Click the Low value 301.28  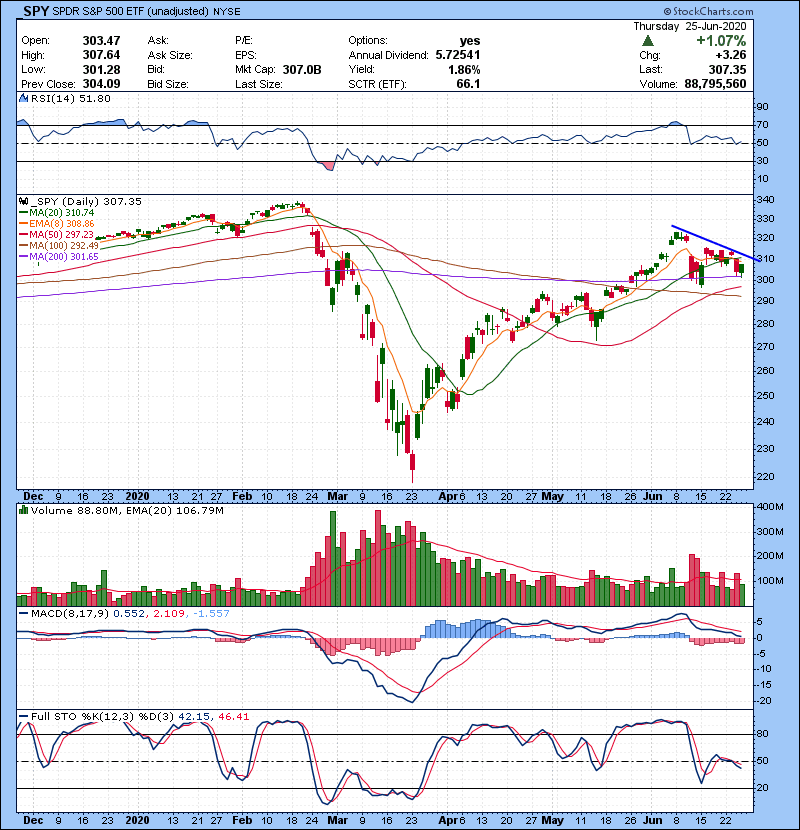point(101,69)
